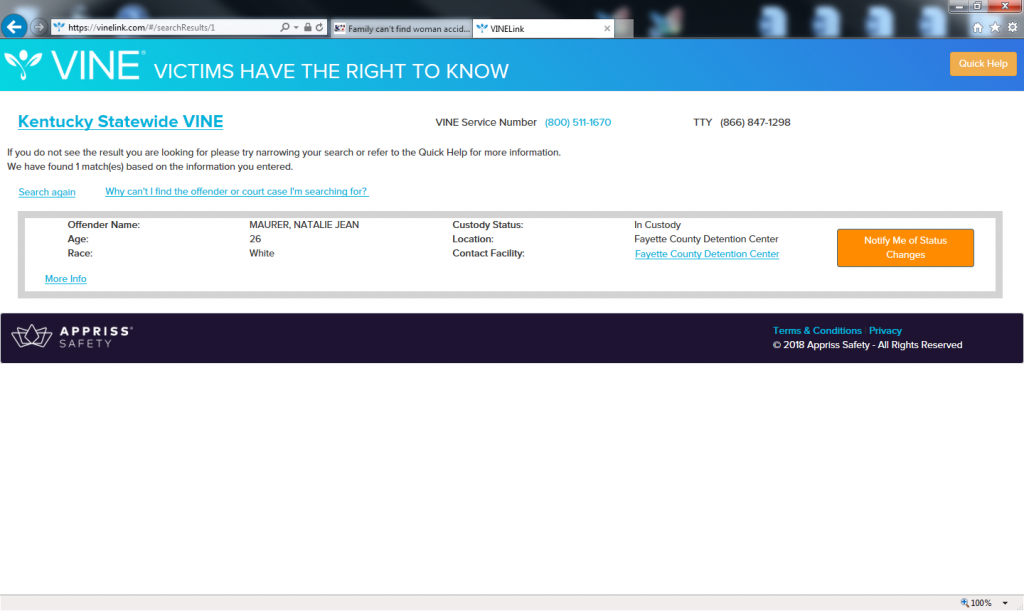
Task: Open browser Home icon
Action: [x=978, y=28]
